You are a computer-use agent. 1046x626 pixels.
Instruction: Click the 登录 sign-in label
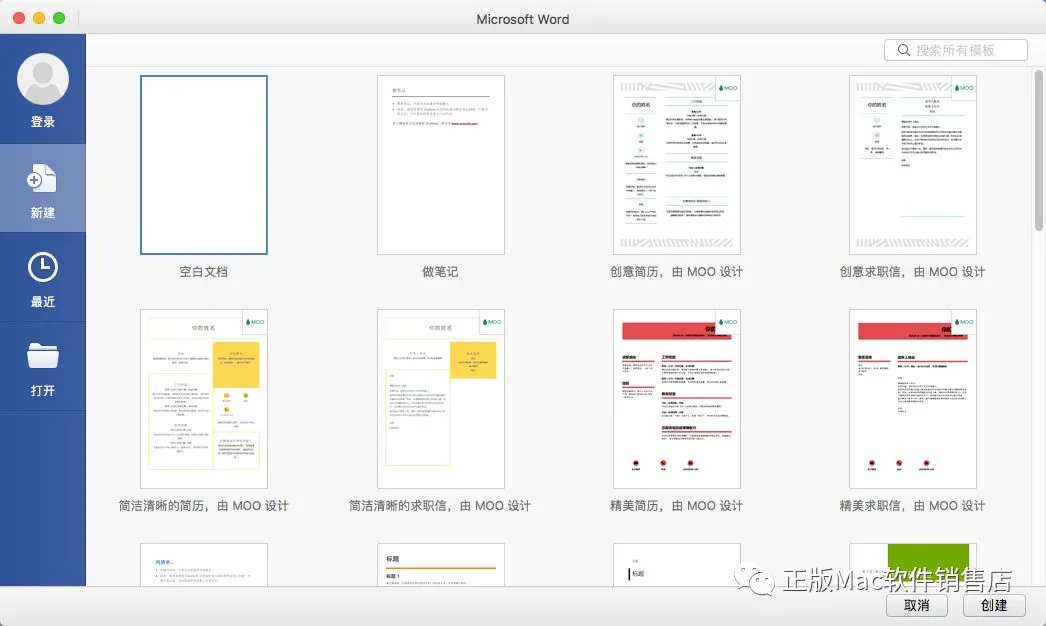click(x=43, y=121)
